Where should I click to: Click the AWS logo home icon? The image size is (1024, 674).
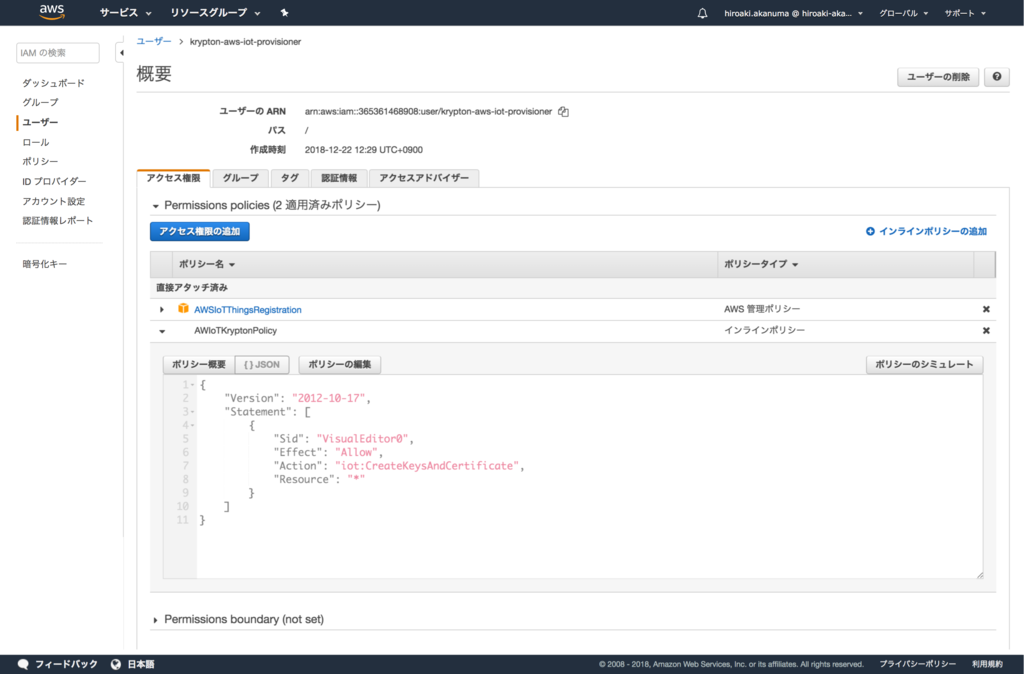[x=52, y=12]
